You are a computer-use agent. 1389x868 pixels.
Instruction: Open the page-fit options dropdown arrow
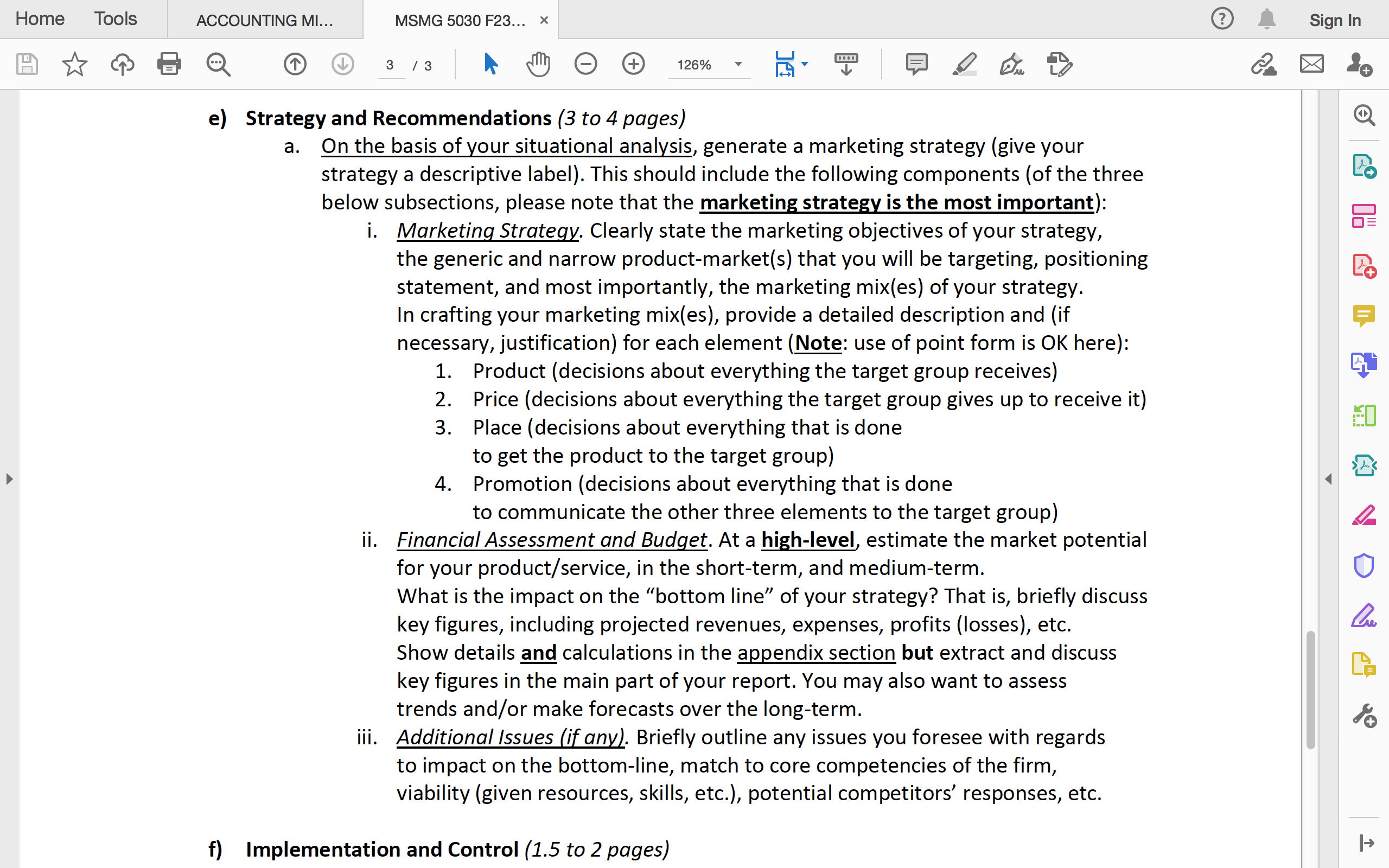[806, 63]
